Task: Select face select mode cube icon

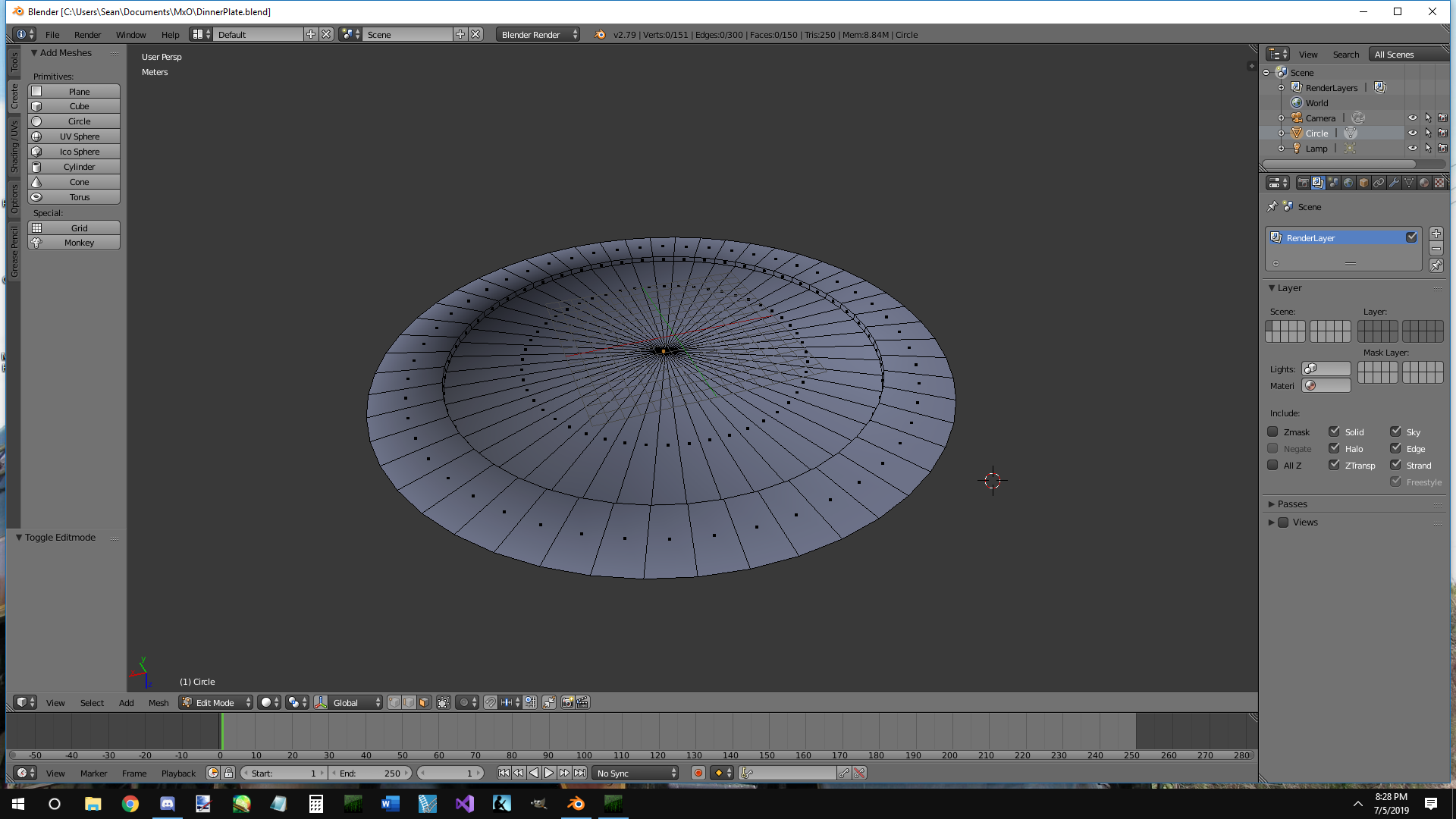Action: pos(424,702)
